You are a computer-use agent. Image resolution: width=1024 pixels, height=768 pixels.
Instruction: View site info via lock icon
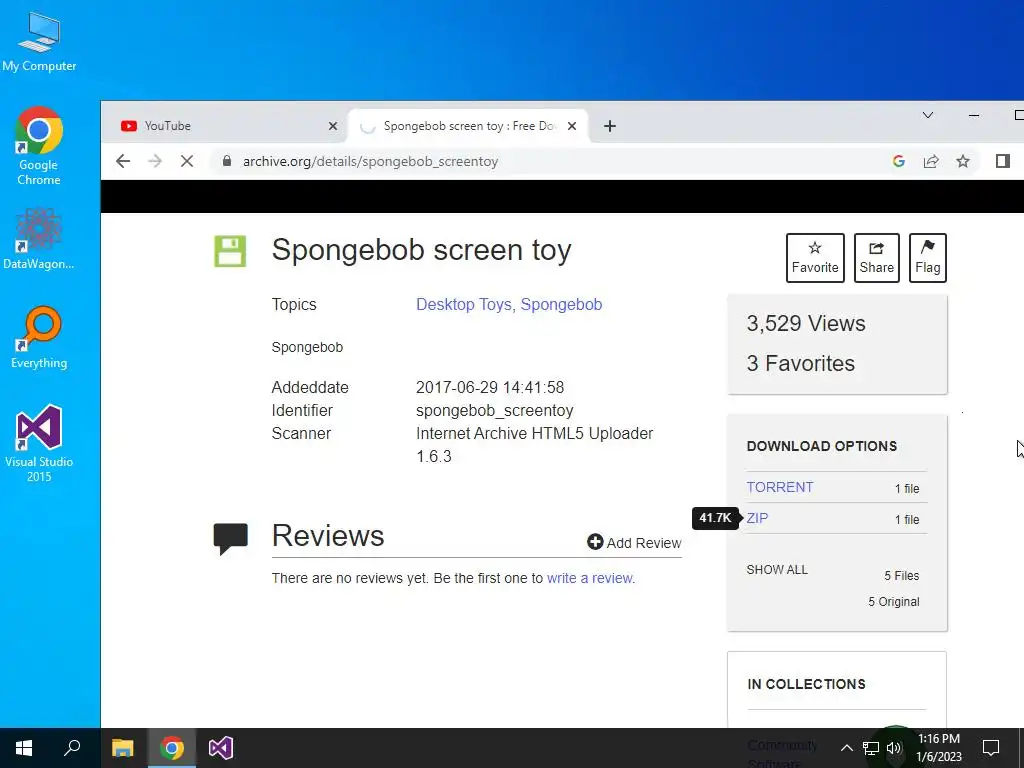(x=227, y=161)
